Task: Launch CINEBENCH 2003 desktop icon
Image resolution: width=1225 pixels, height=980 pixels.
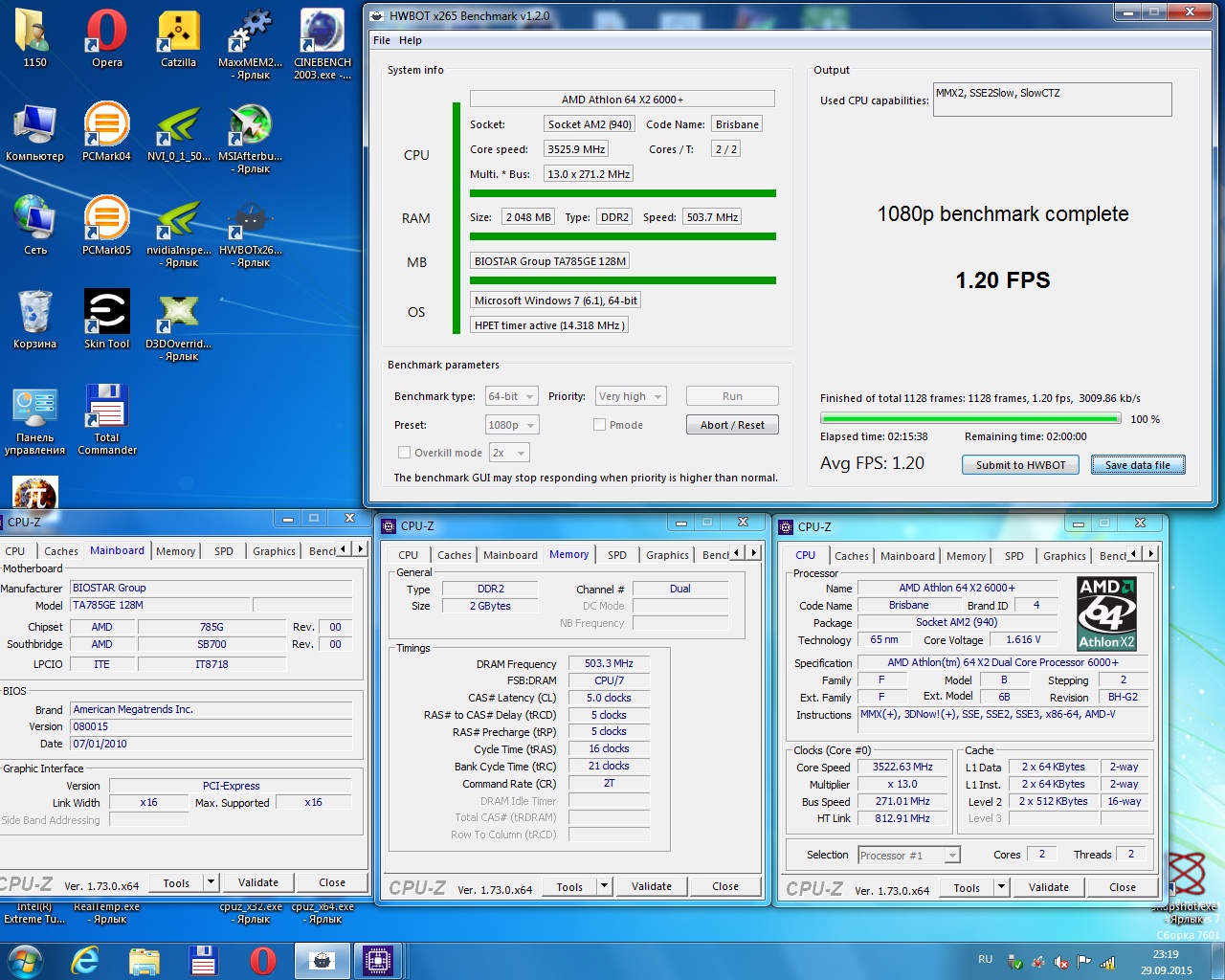Action: pos(323,43)
